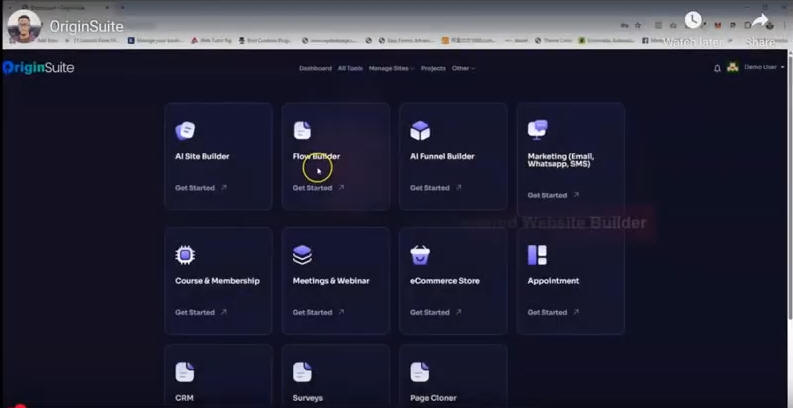793x408 pixels.
Task: Click the Marketing (Email, Whatsapp, SMS) title
Action: tap(560, 160)
